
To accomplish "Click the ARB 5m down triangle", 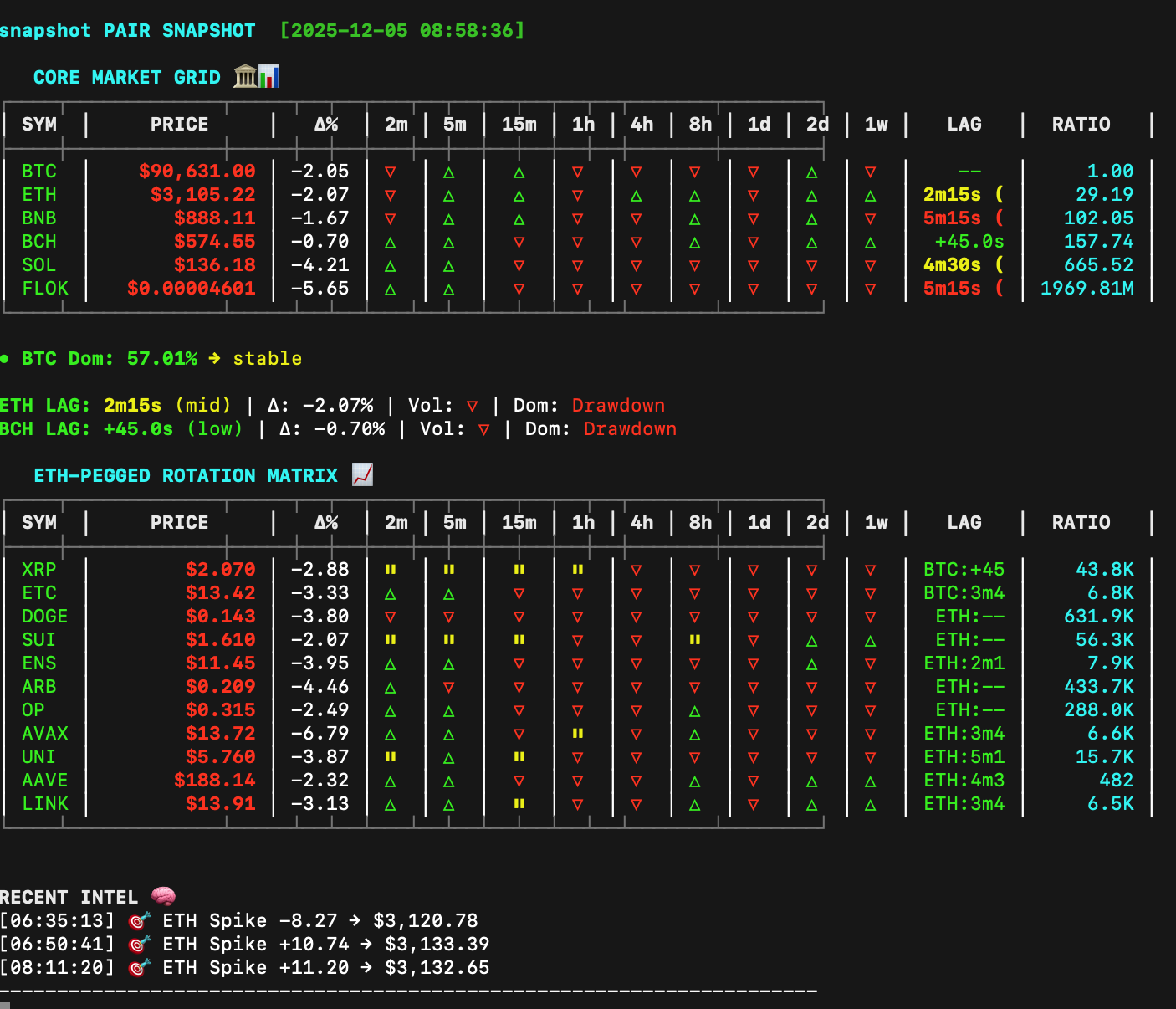I will coord(449,688).
